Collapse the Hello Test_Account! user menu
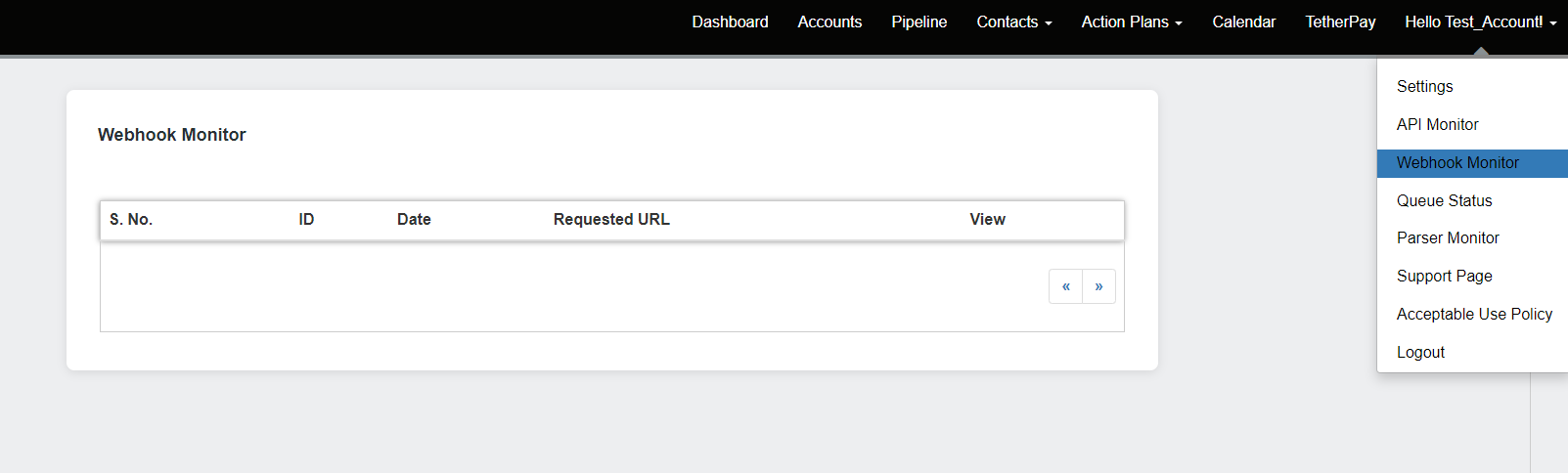Image resolution: width=1568 pixels, height=473 pixels. tap(1479, 21)
